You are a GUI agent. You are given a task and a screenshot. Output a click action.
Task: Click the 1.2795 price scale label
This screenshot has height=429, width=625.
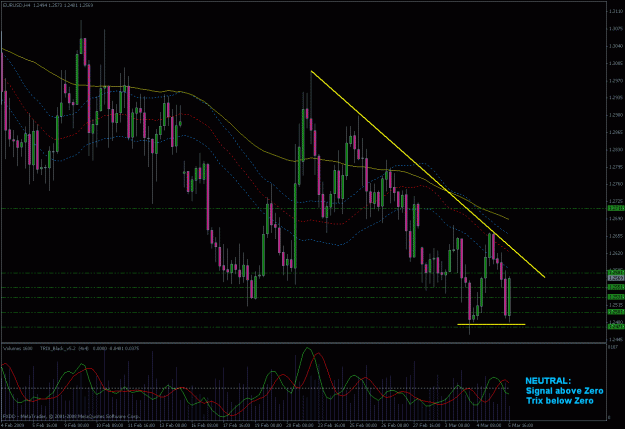pyautogui.click(x=616, y=167)
